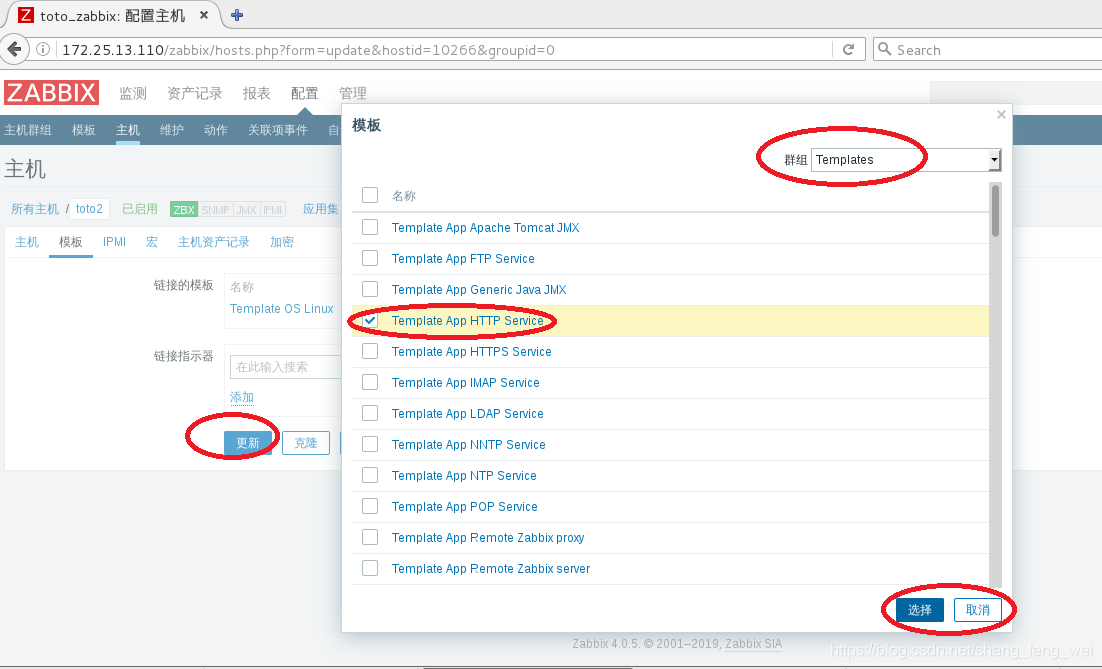Go to 主机 submenu in the blue bar
Image resolution: width=1102 pixels, height=669 pixels.
click(128, 130)
